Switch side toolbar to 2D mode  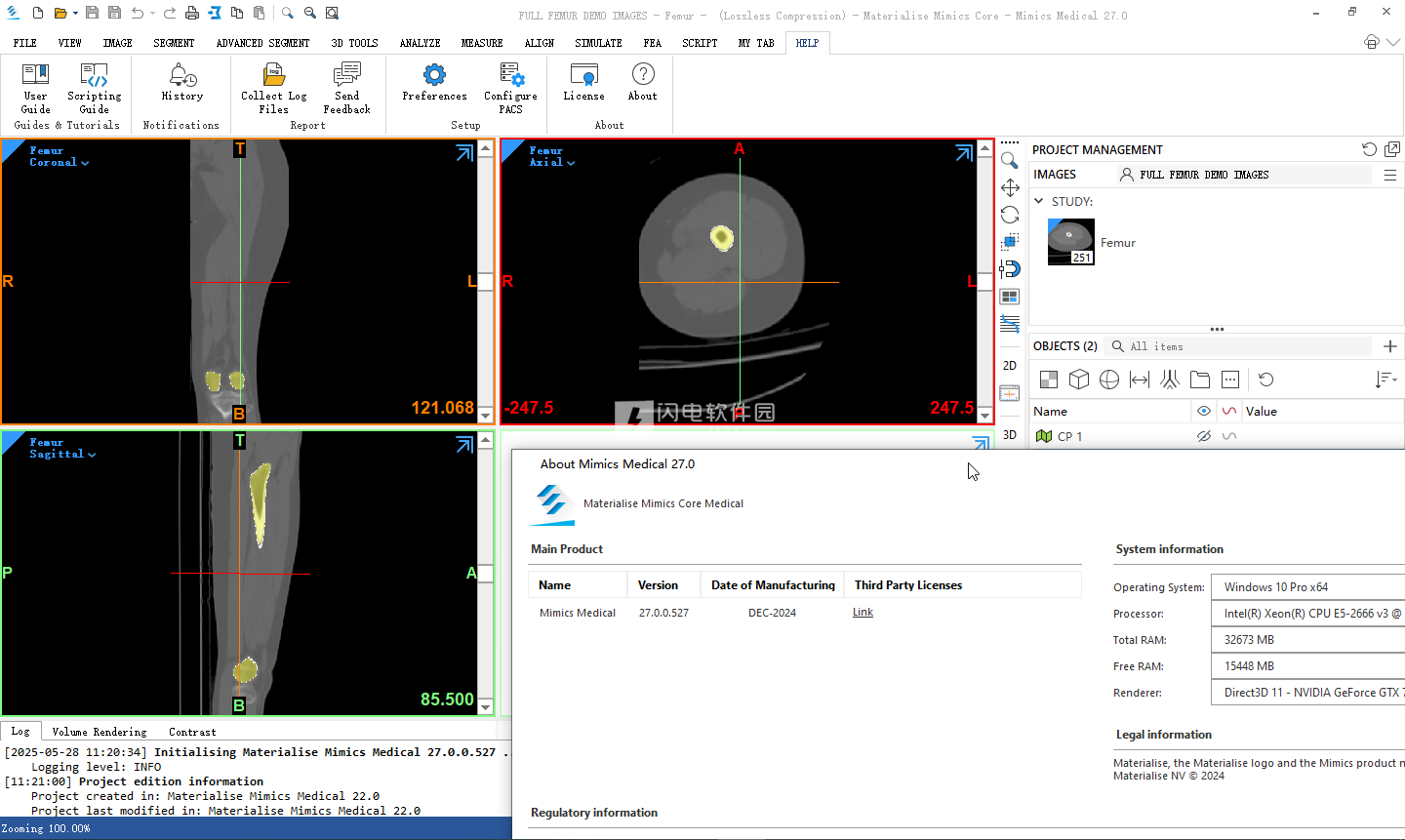coord(1010,366)
